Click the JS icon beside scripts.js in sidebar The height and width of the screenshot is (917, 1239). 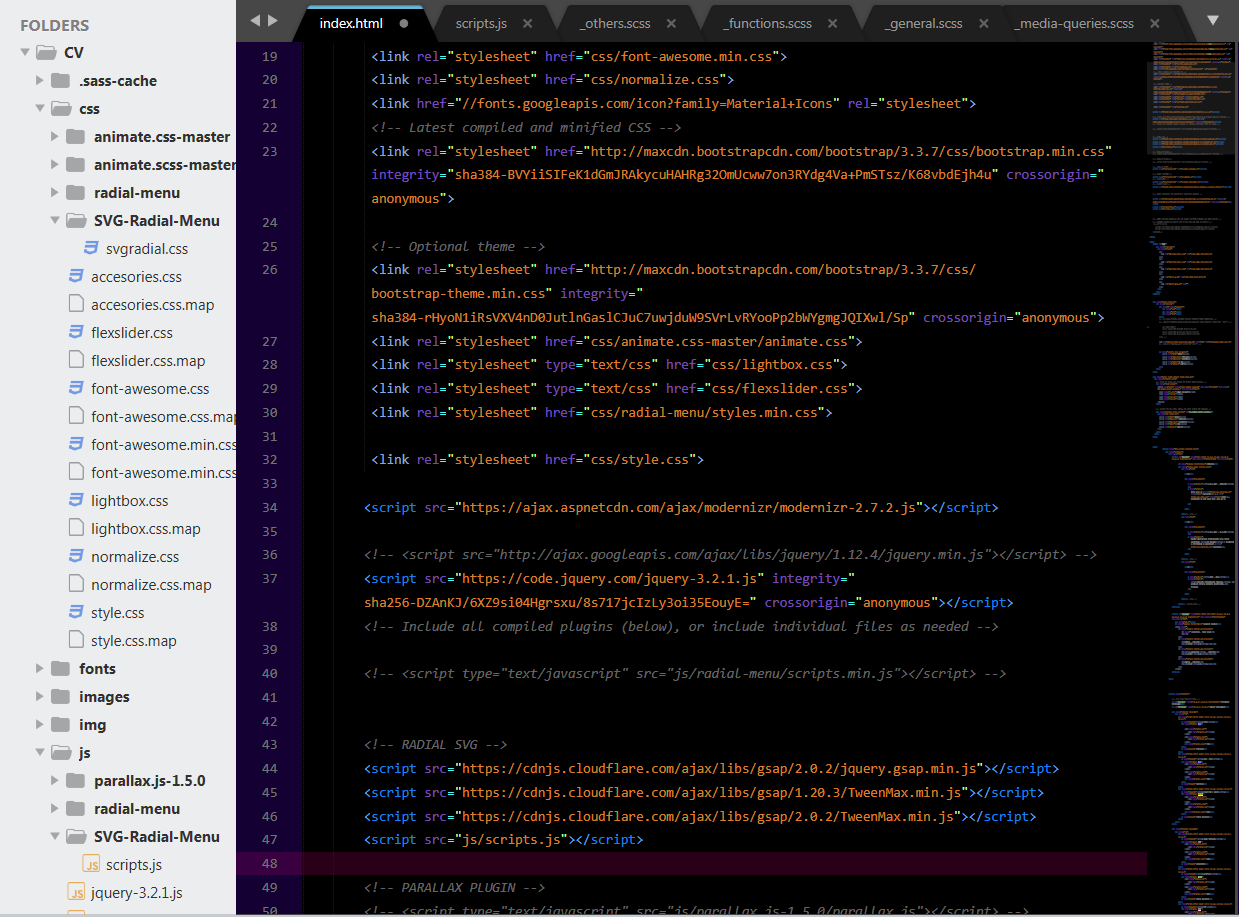90,864
